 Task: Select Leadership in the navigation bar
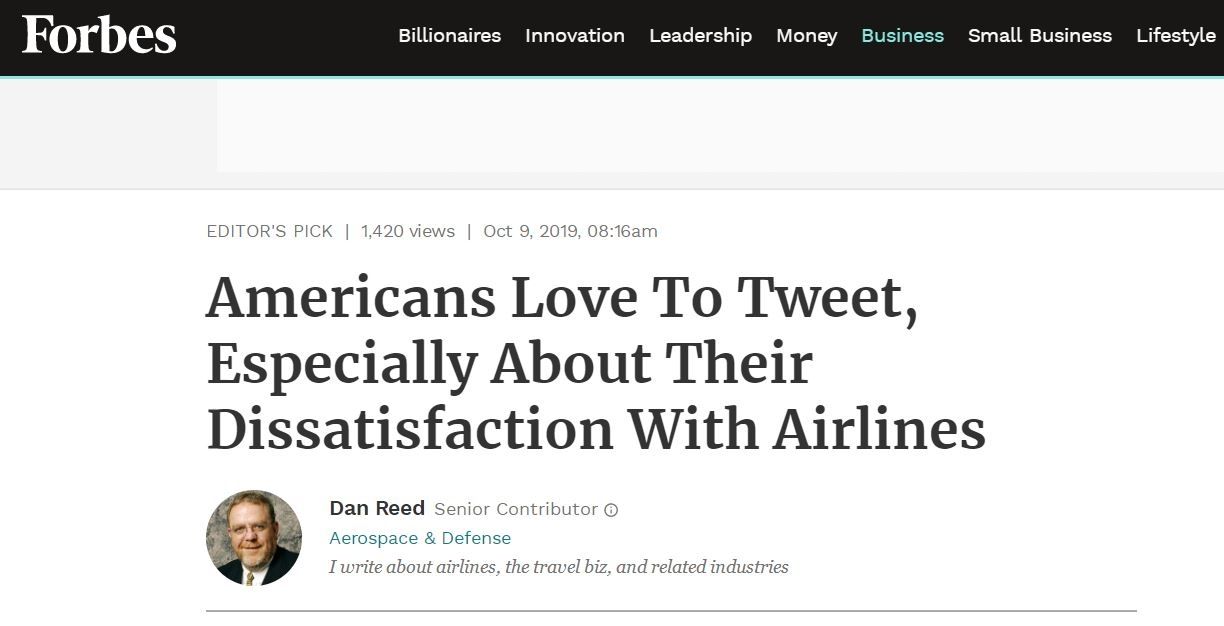pos(700,36)
